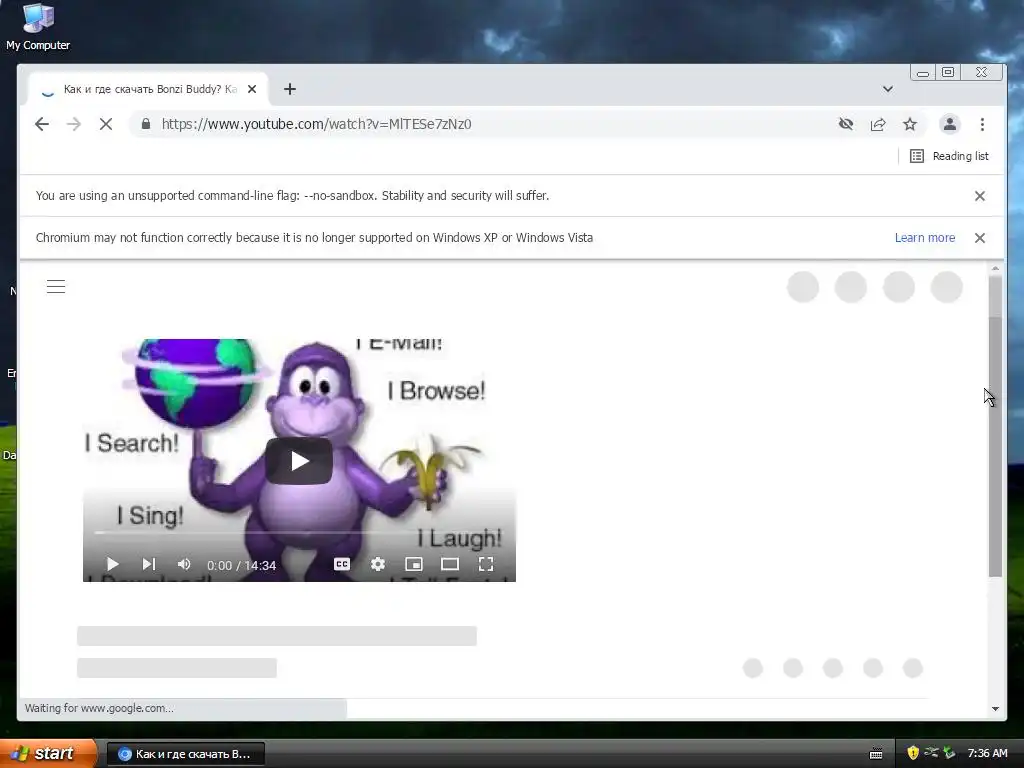Viewport: 1024px width, 768px height.
Task: Dismiss the Windows XP unsupported warning
Action: [980, 238]
